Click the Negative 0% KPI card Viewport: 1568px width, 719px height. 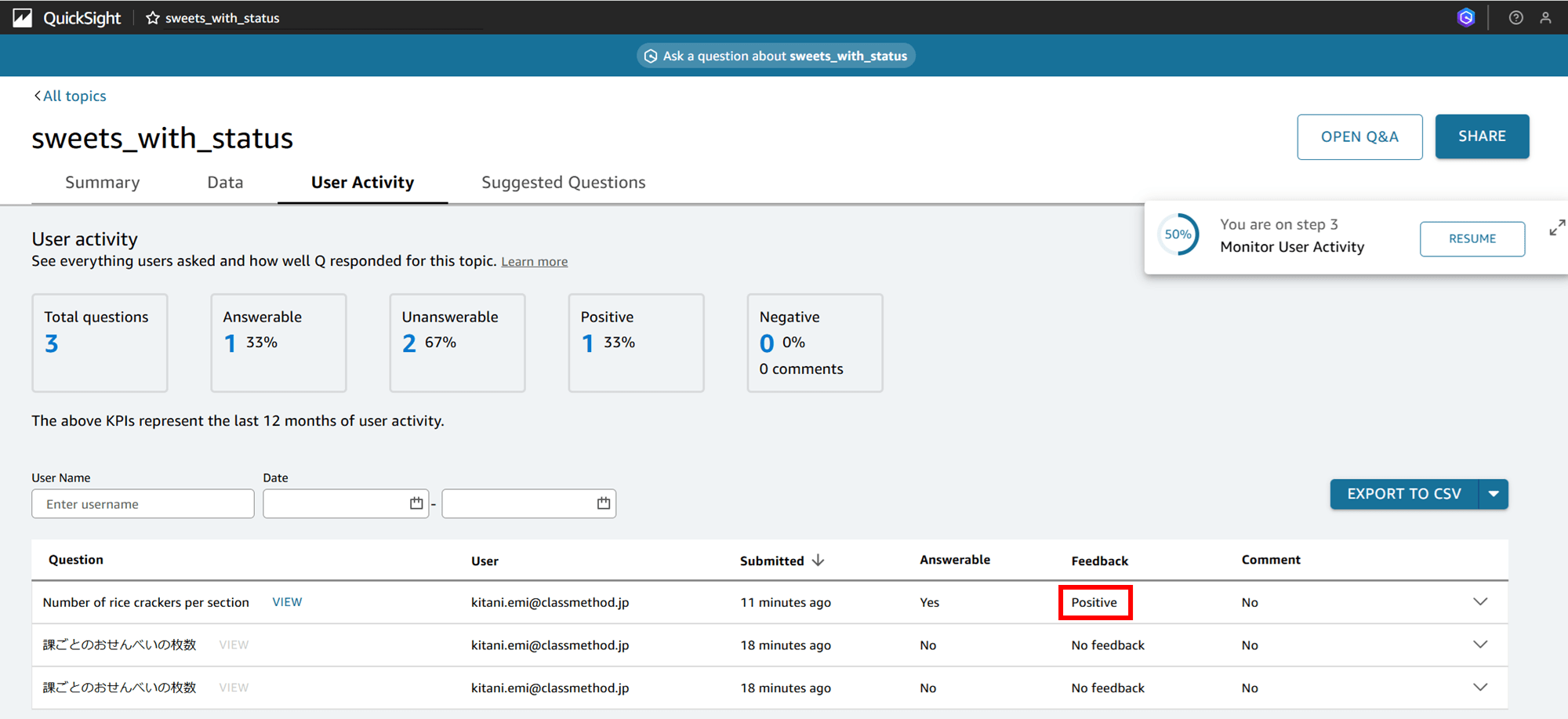pyautogui.click(x=815, y=343)
